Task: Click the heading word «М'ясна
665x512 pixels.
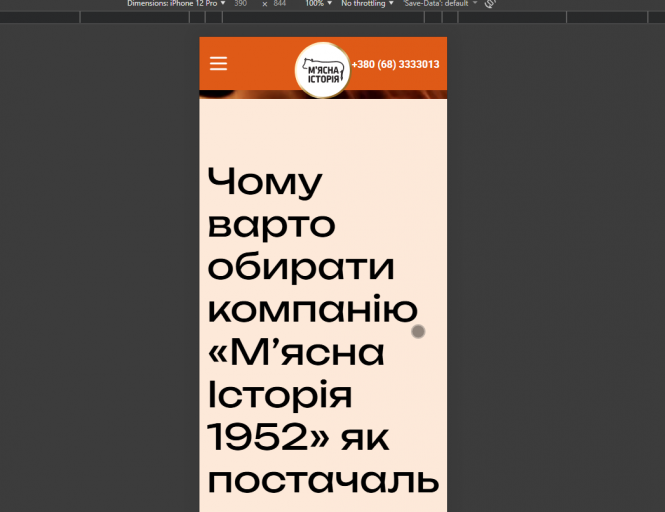Action: point(296,352)
